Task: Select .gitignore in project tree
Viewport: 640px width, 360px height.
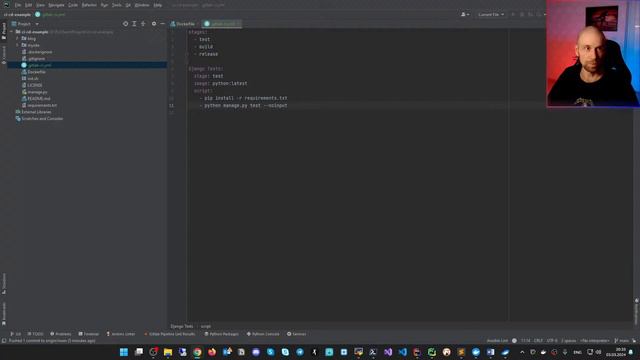Action: [x=36, y=58]
